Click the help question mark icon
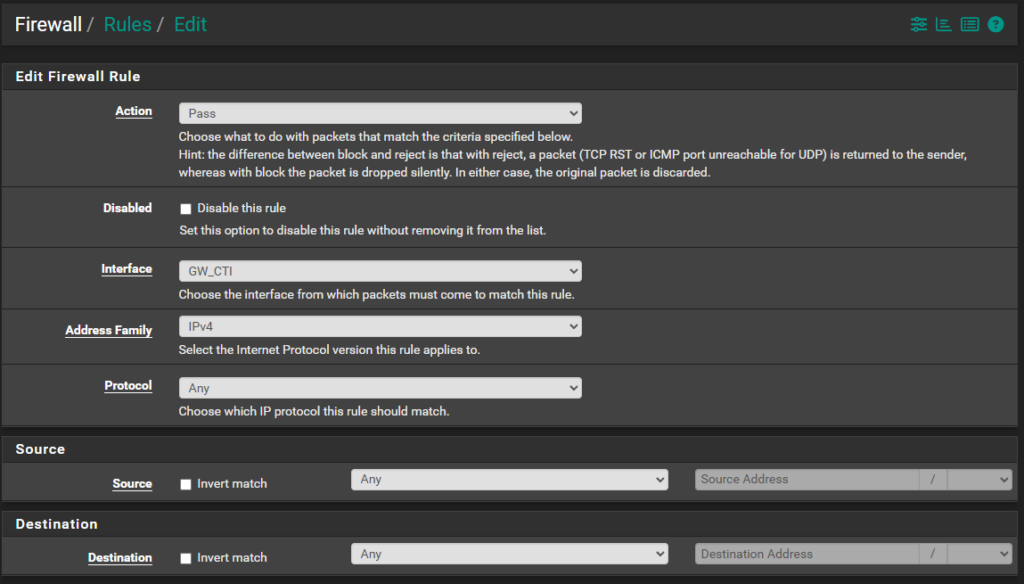Viewport: 1024px width, 584px height. pyautogui.click(x=995, y=24)
